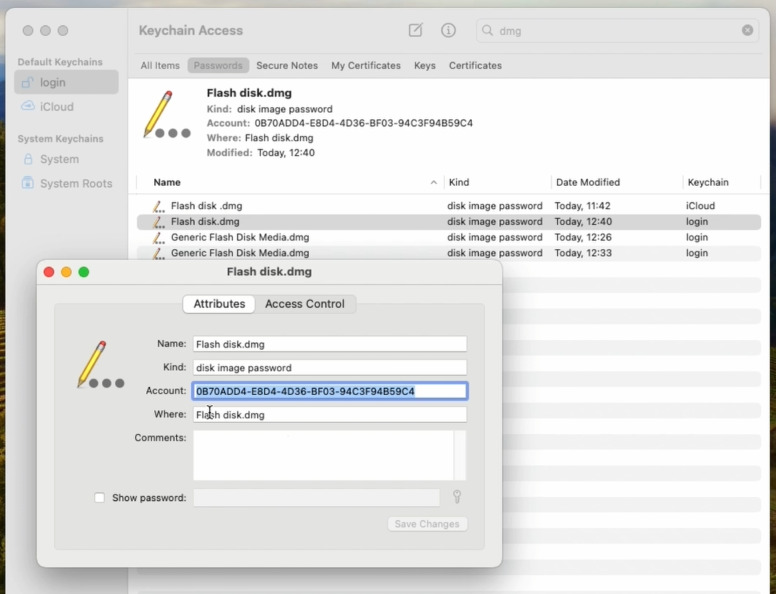Screen dimensions: 776x594
Task: Switch to Keys category
Action: (425, 65)
